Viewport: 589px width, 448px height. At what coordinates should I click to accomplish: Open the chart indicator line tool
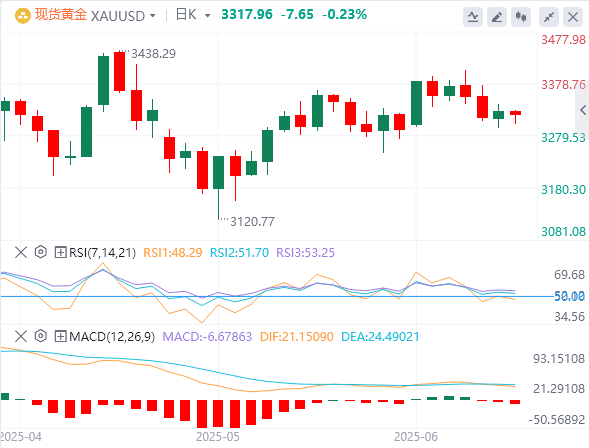(x=473, y=17)
